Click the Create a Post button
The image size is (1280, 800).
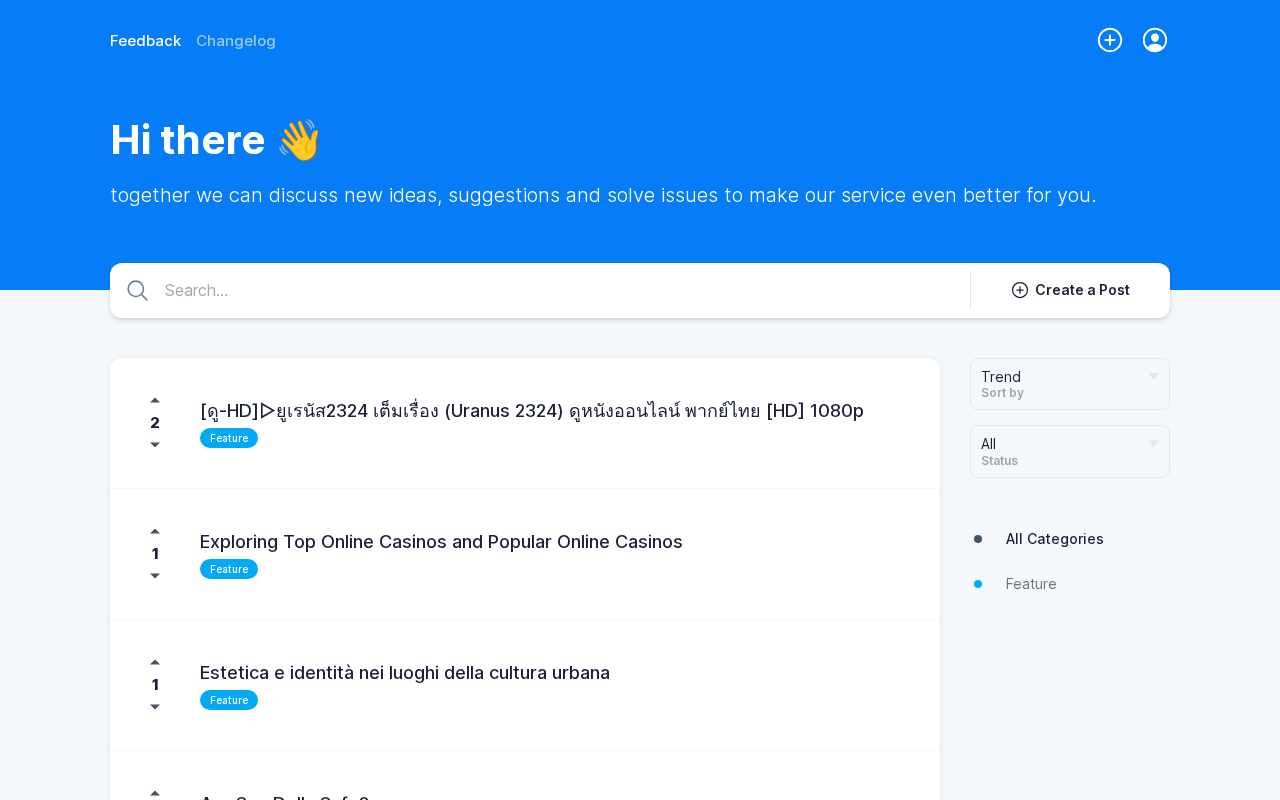tap(1070, 290)
